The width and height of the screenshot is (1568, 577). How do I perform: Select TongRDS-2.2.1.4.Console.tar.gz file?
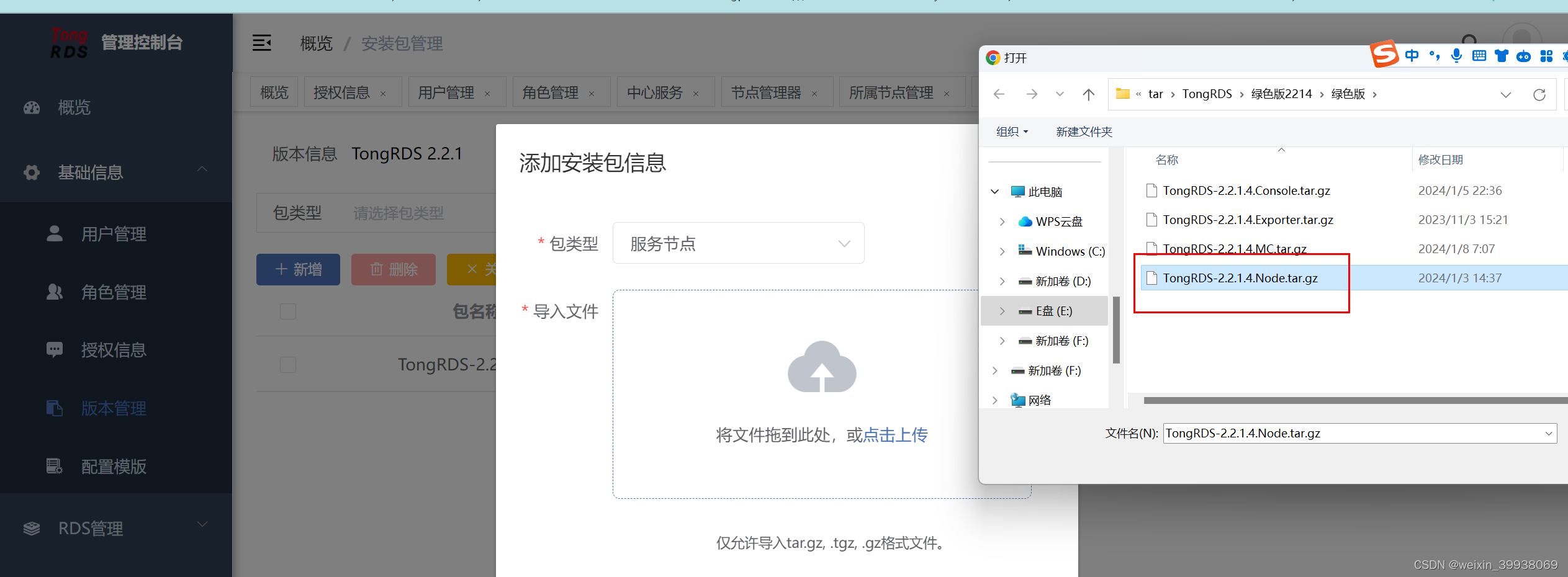(1246, 190)
